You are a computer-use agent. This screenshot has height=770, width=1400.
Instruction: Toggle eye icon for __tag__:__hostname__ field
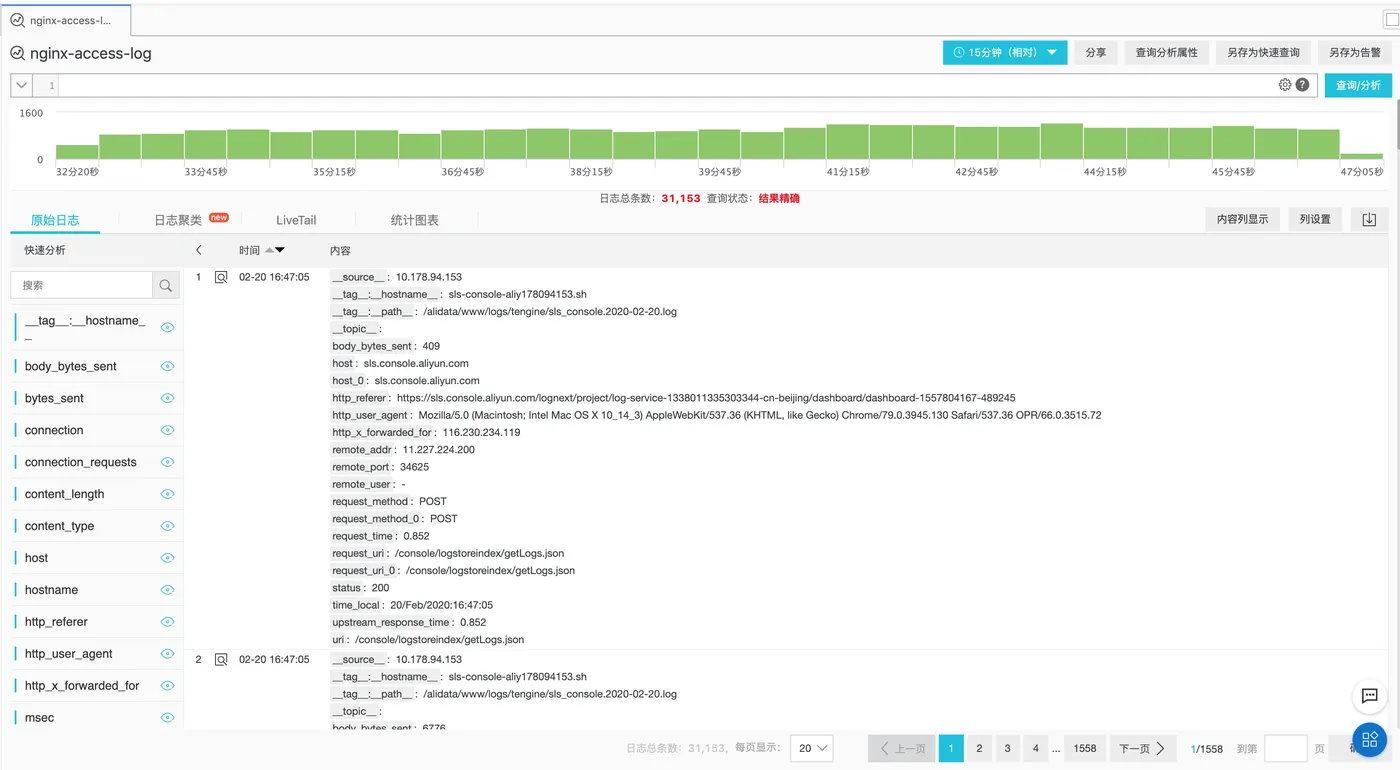pyautogui.click(x=167, y=327)
